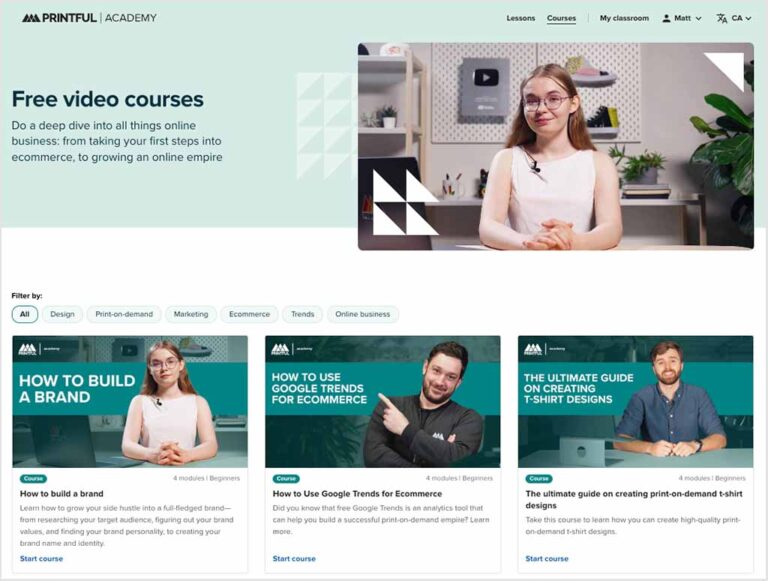Click the user profile icon next to Matt
Image resolution: width=768 pixels, height=581 pixels.
click(x=666, y=18)
